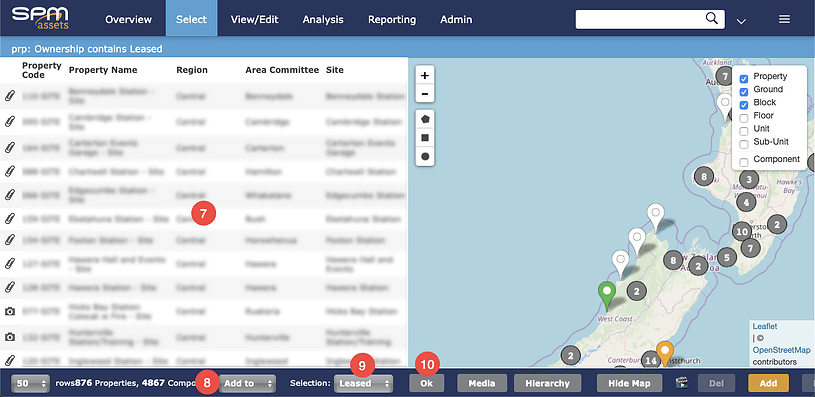Zoom out on the map

pos(425,94)
